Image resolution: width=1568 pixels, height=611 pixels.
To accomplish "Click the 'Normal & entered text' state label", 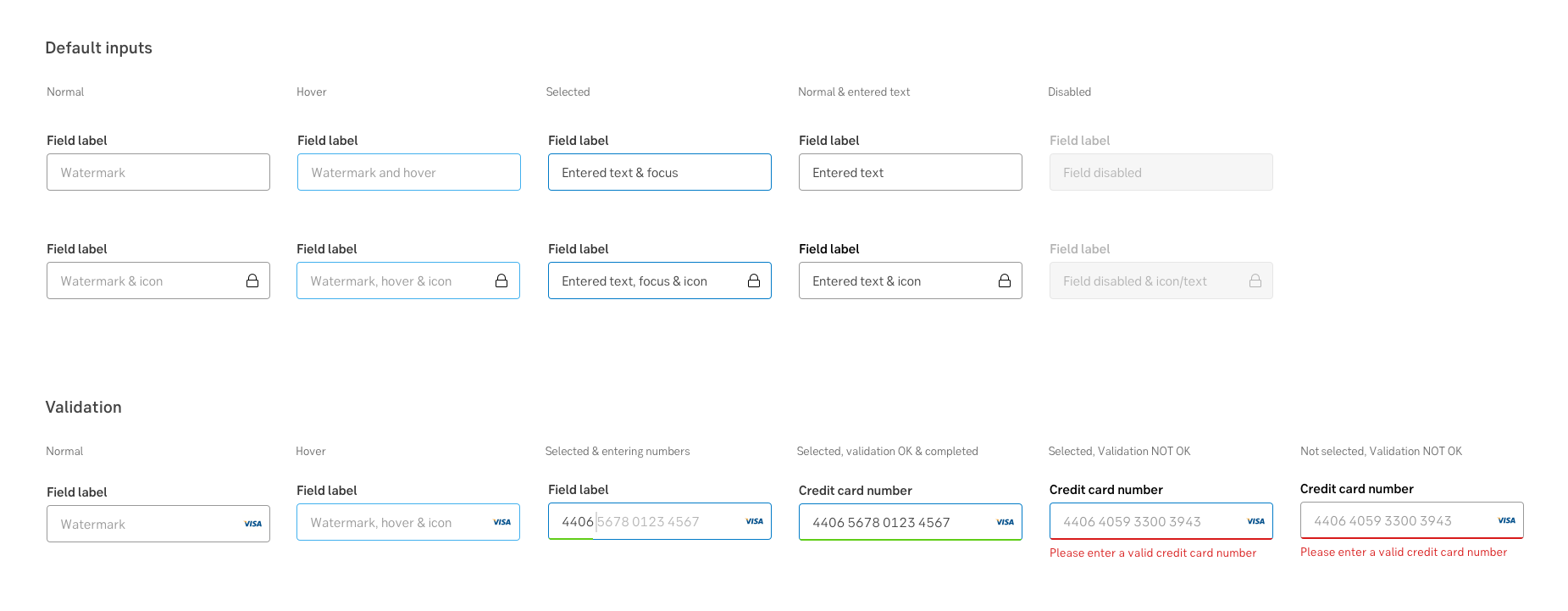I will 854,92.
